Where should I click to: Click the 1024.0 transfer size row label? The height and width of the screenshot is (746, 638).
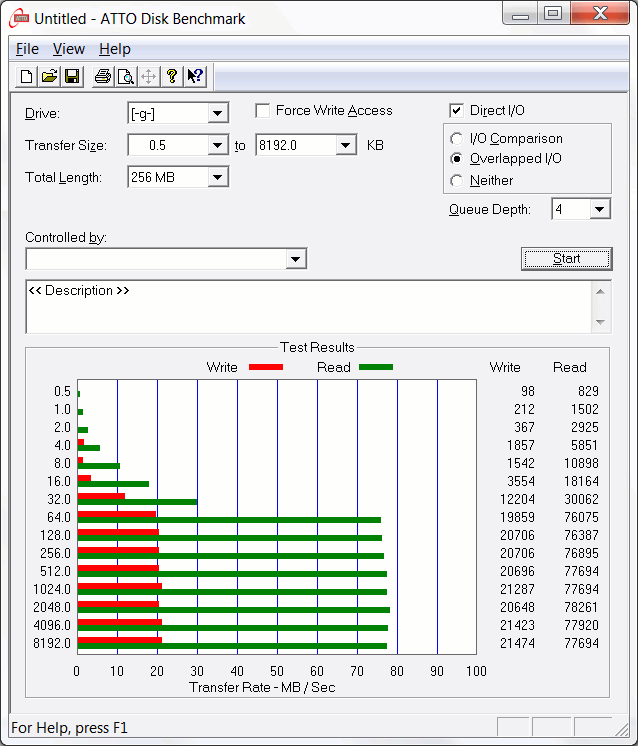click(52, 589)
